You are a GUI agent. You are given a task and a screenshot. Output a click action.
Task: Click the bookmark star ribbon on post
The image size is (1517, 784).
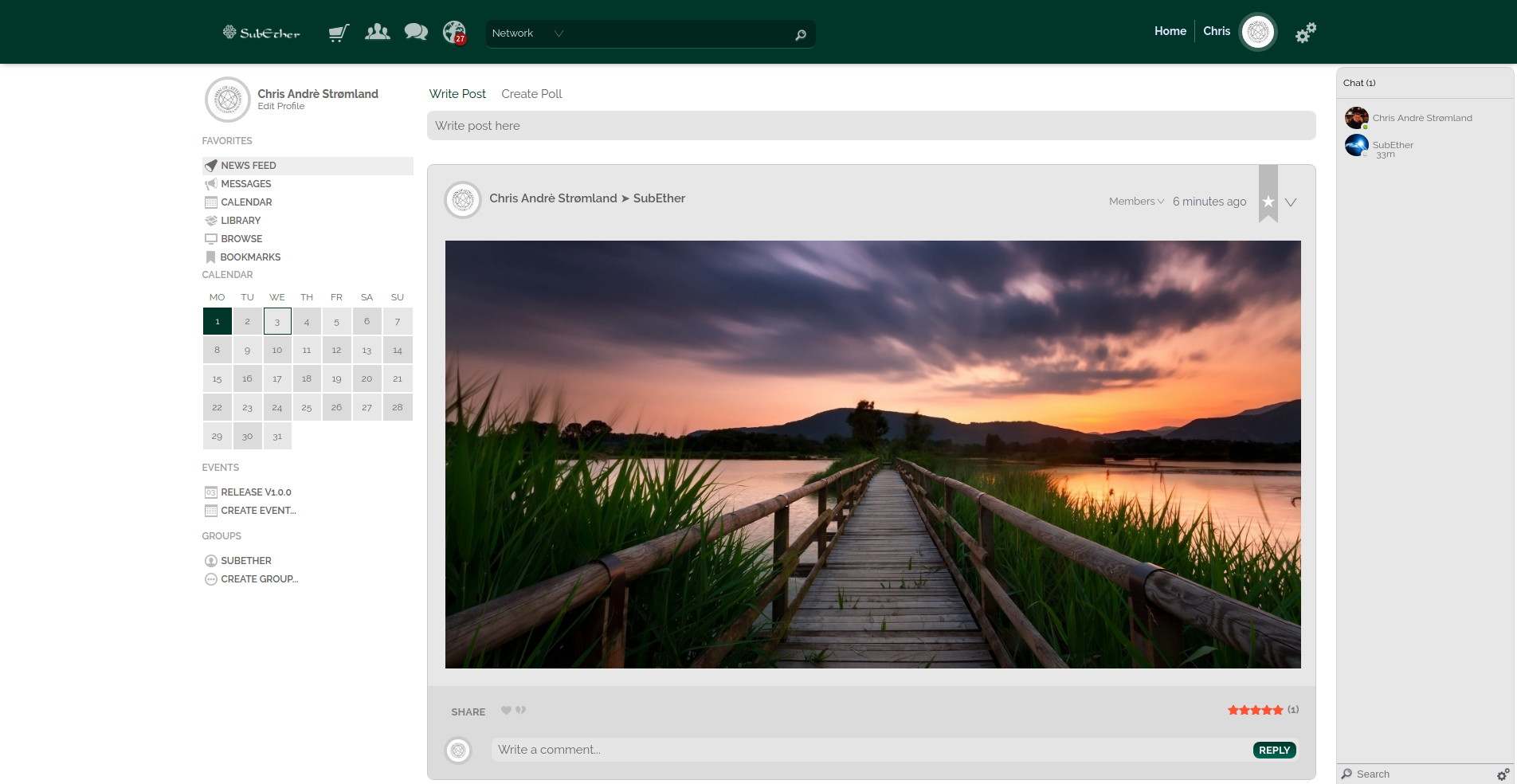(x=1268, y=194)
